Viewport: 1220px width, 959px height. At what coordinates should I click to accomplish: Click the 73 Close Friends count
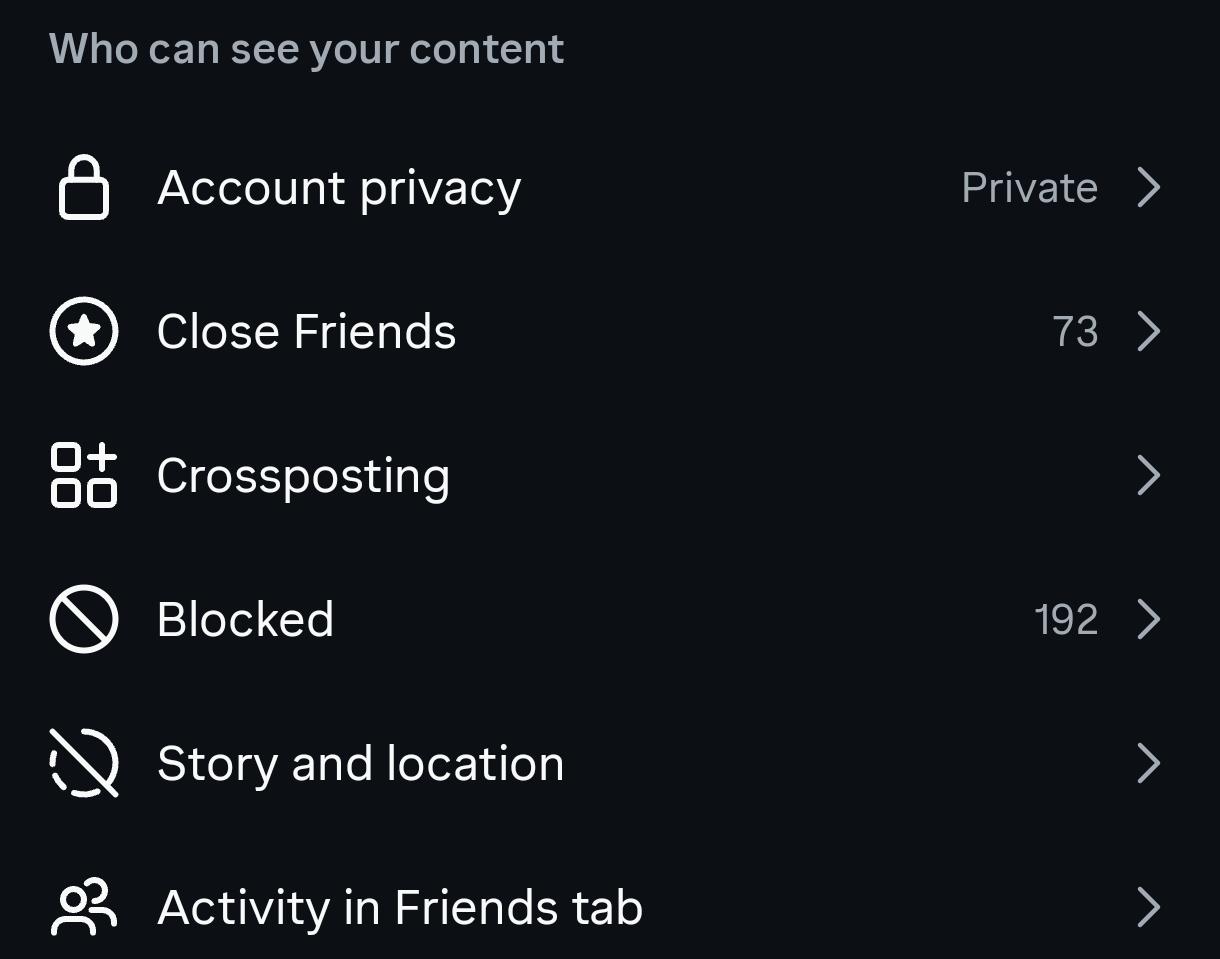pyautogui.click(x=1075, y=332)
